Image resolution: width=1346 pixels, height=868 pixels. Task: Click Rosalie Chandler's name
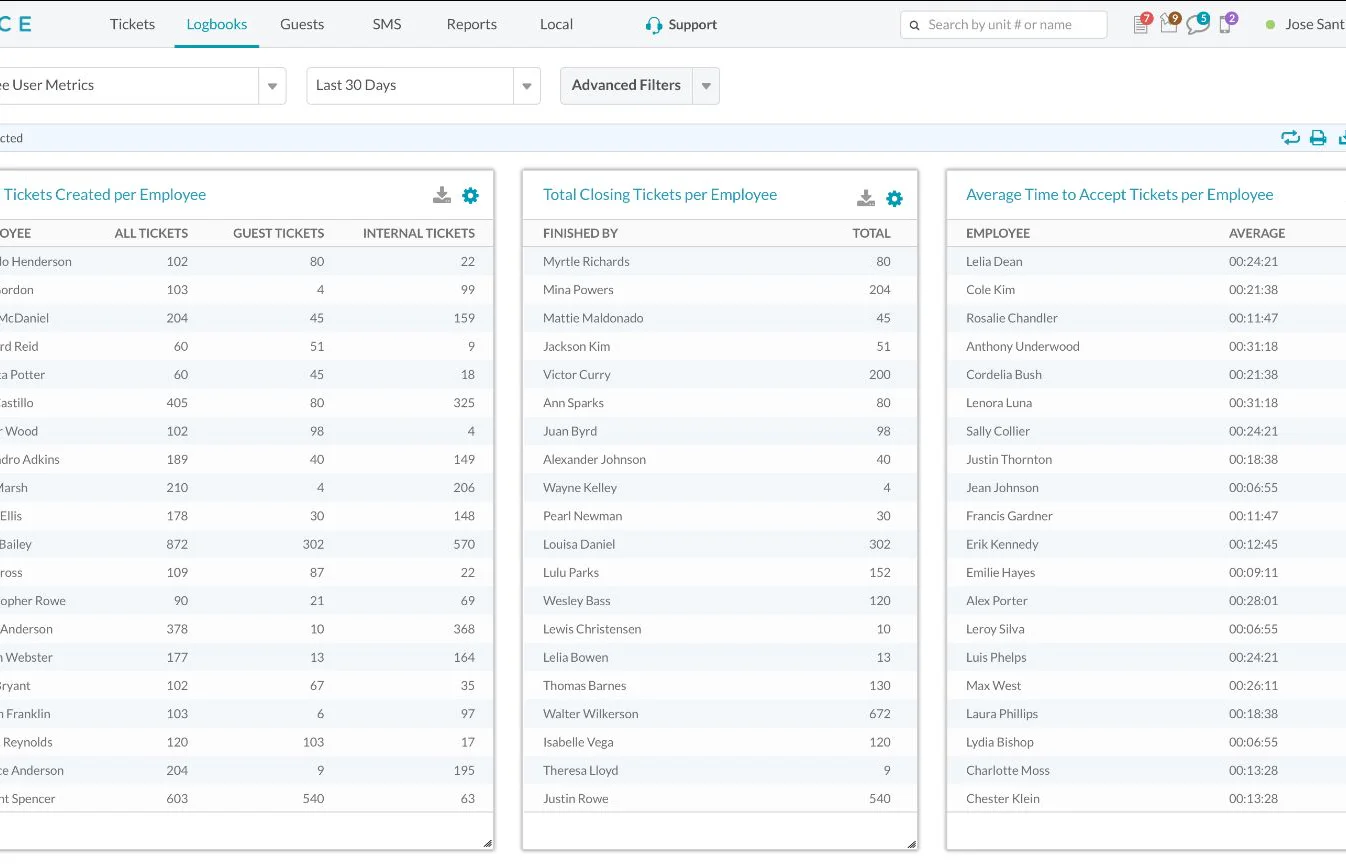point(1012,318)
